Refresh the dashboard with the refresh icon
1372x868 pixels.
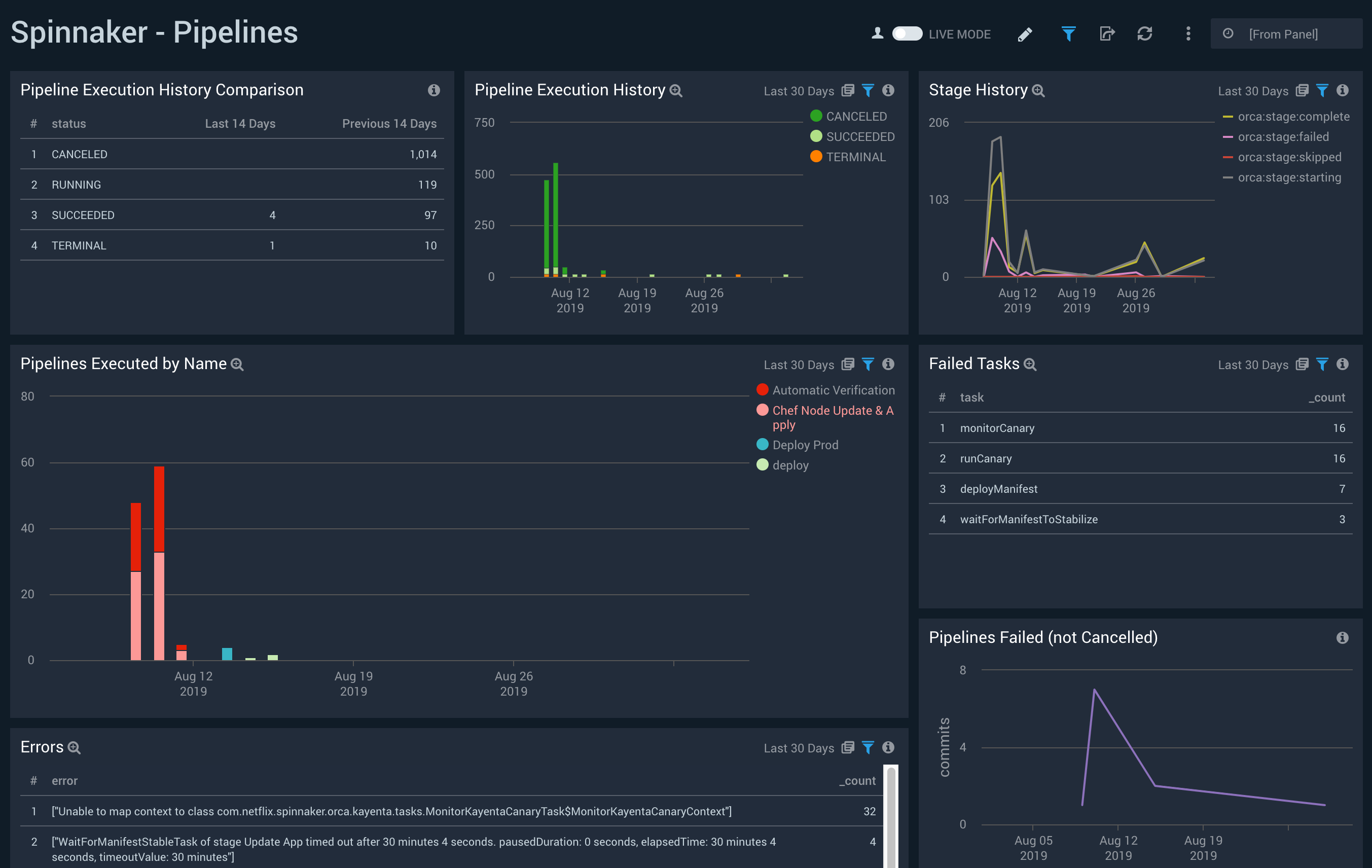[1145, 34]
